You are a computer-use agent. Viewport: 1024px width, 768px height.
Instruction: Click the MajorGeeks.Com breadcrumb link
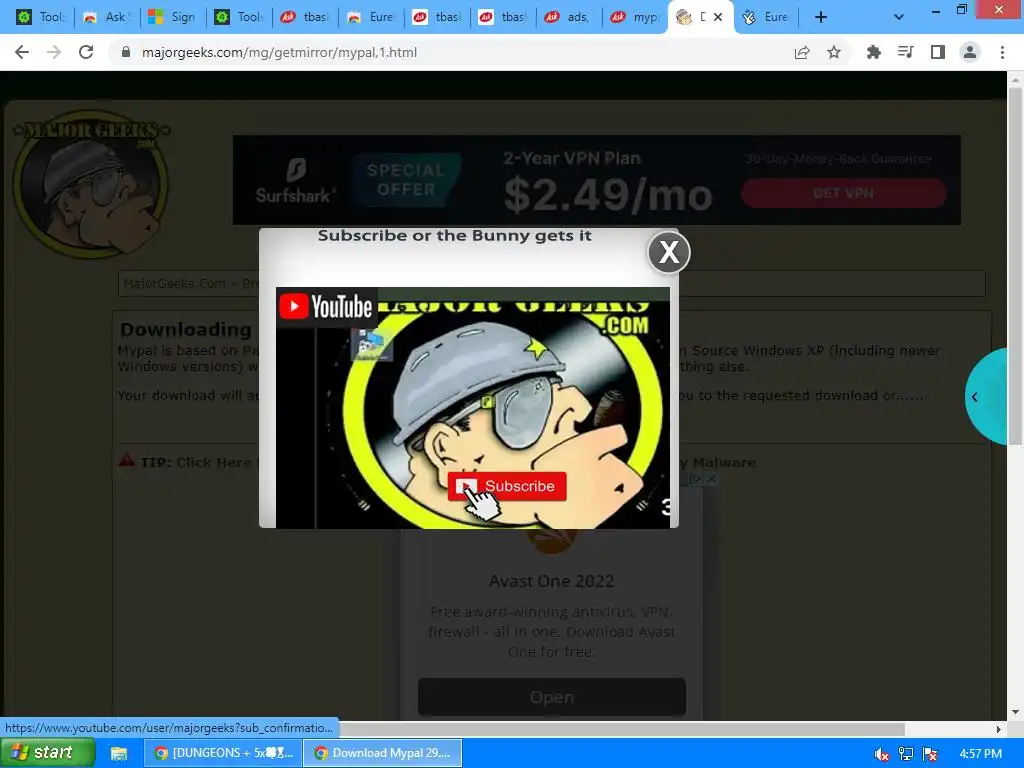point(174,283)
